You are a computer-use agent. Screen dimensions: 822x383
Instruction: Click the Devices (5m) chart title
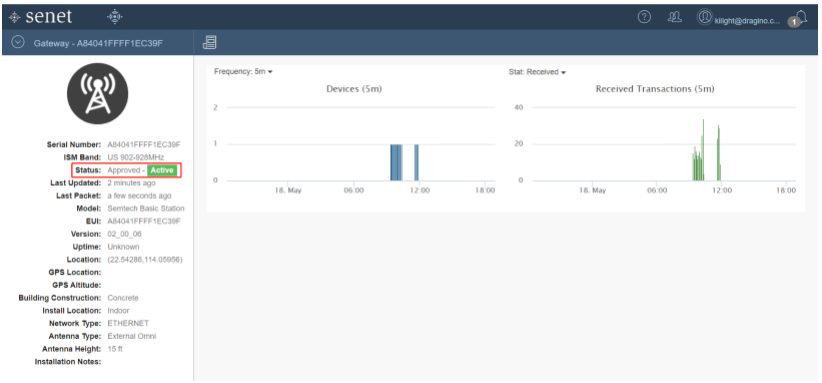354,89
